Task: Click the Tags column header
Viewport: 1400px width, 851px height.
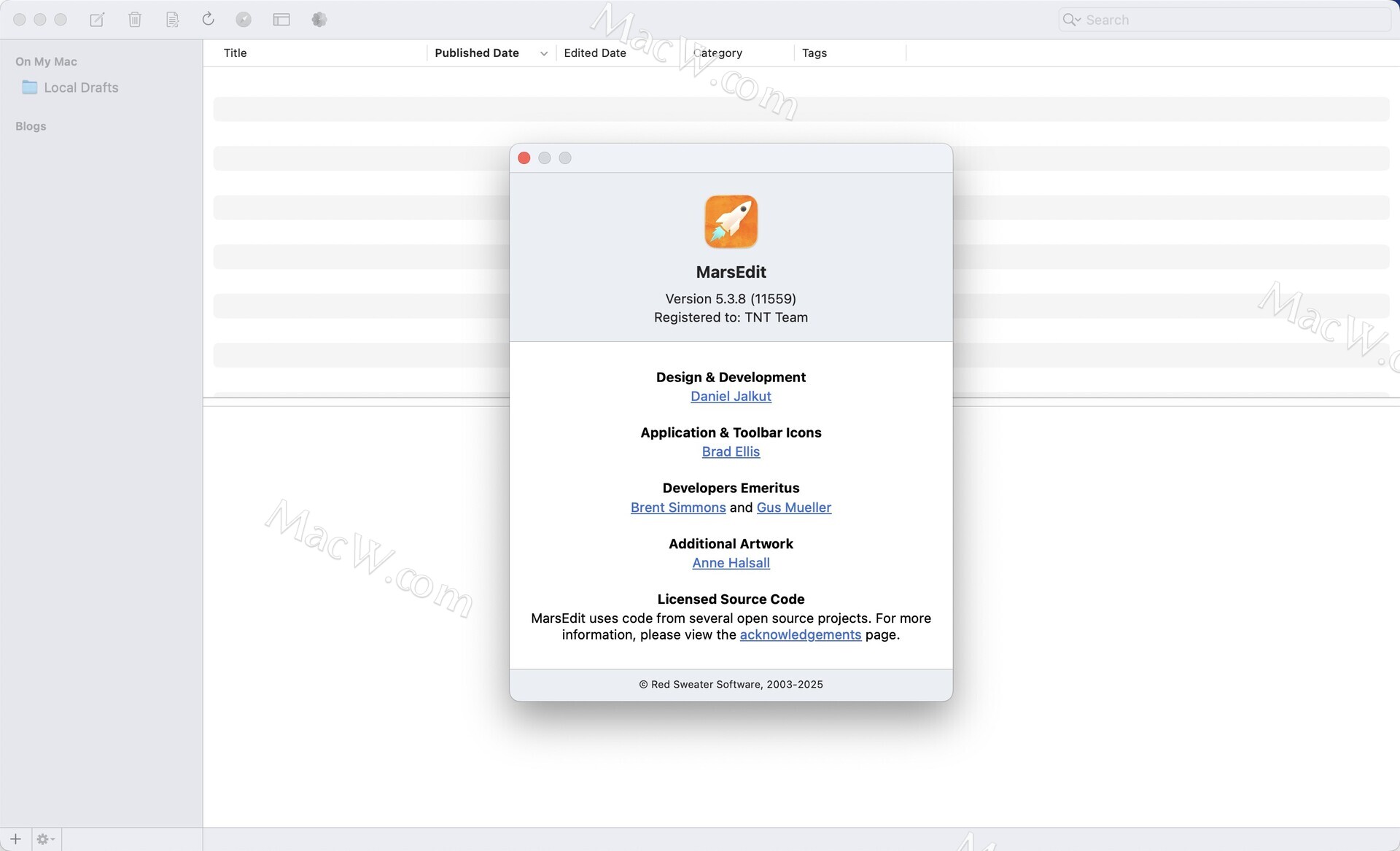Action: [x=814, y=53]
